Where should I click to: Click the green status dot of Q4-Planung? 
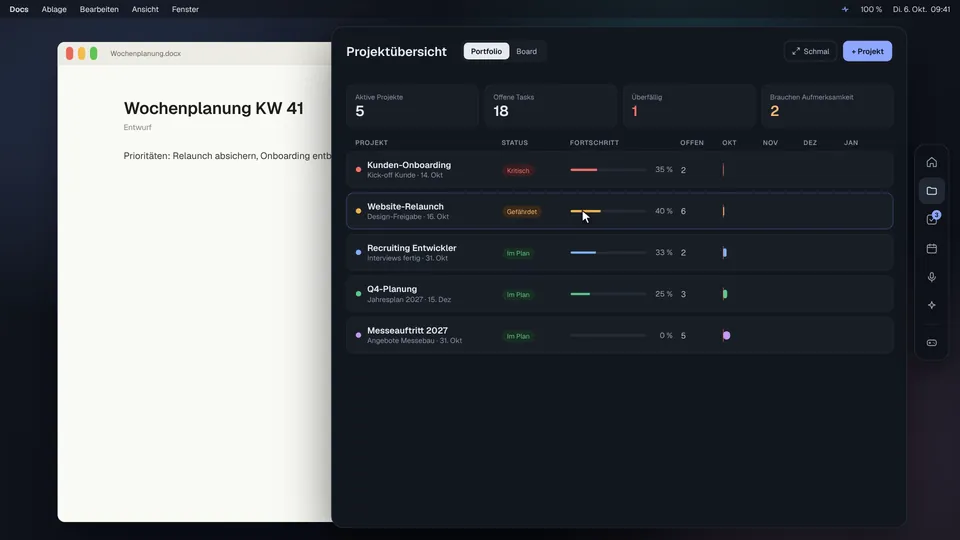358,294
